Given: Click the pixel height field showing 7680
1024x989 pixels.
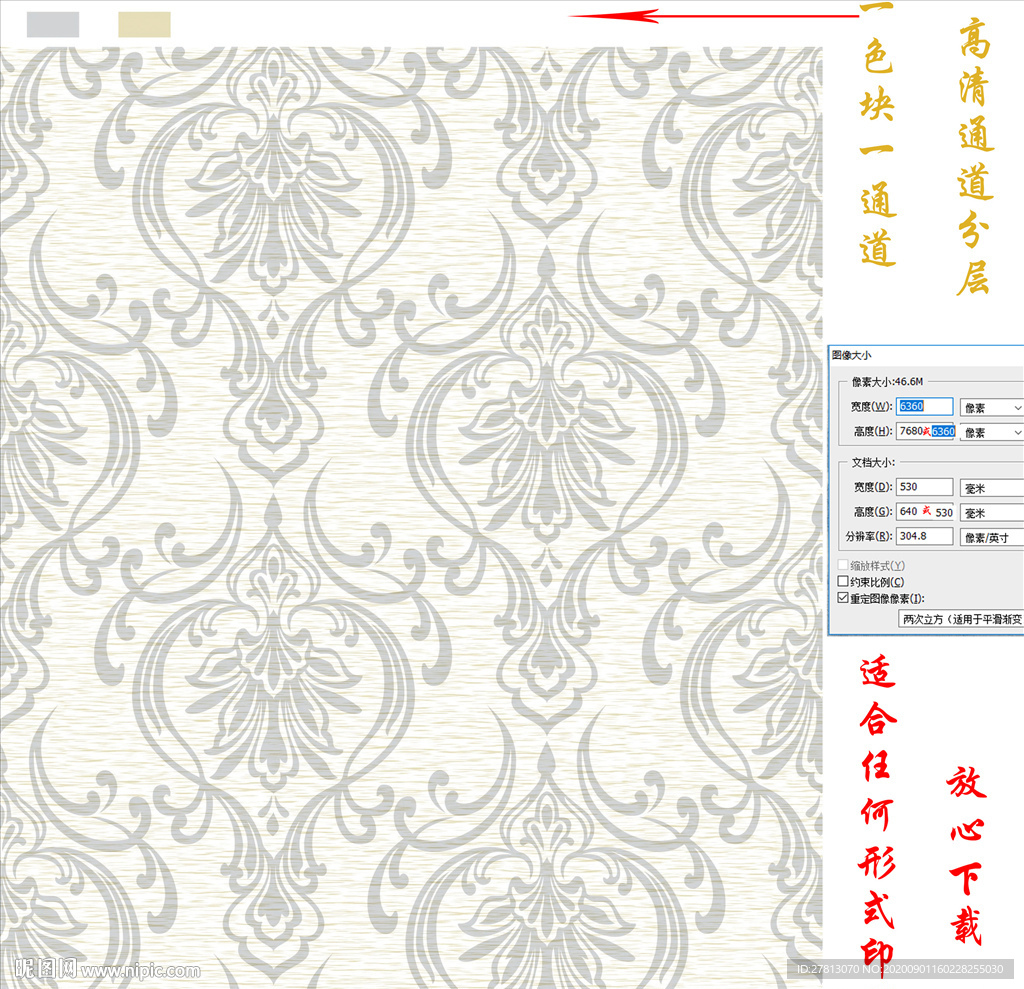Looking at the screenshot, I should coord(925,431).
